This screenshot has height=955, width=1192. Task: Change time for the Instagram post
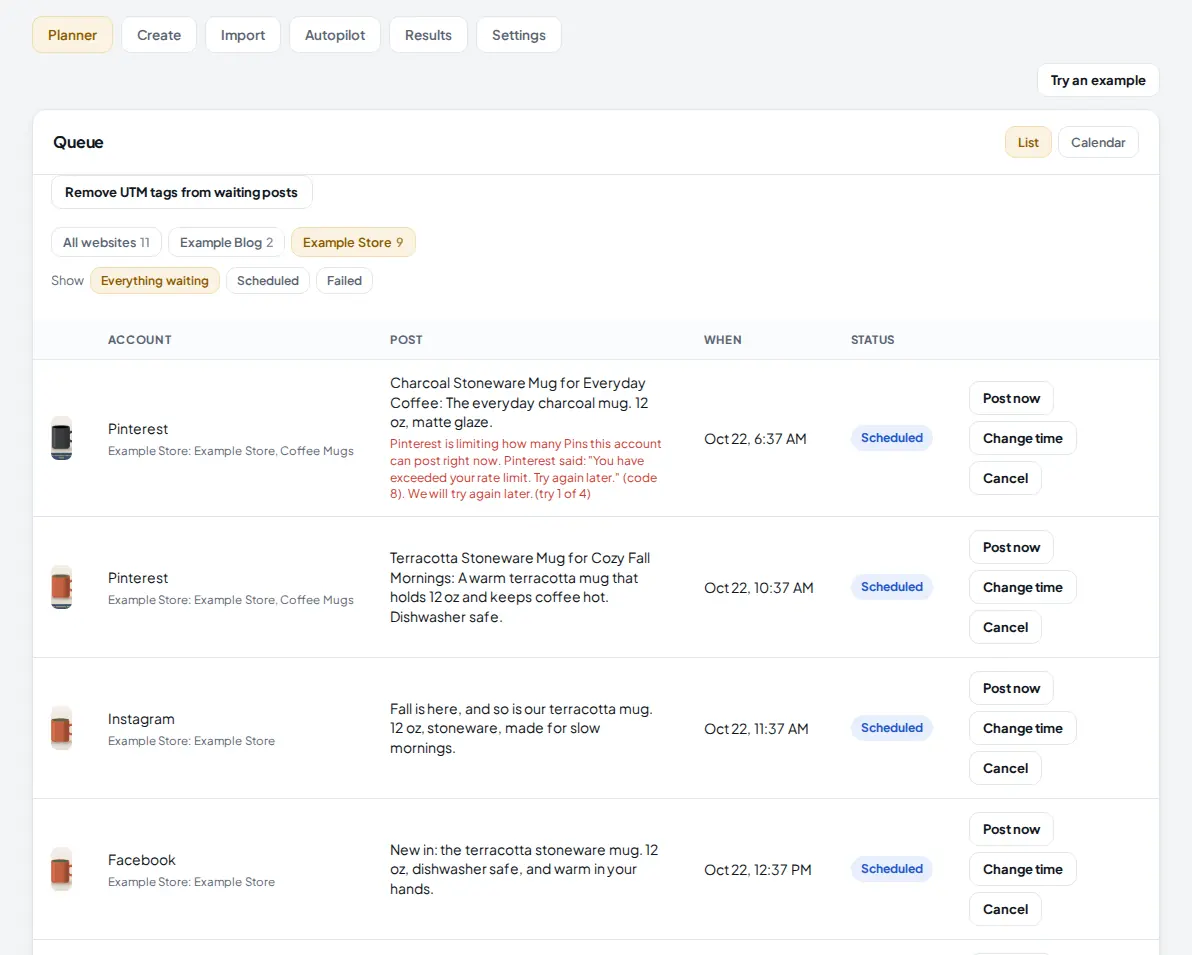tap(1022, 728)
